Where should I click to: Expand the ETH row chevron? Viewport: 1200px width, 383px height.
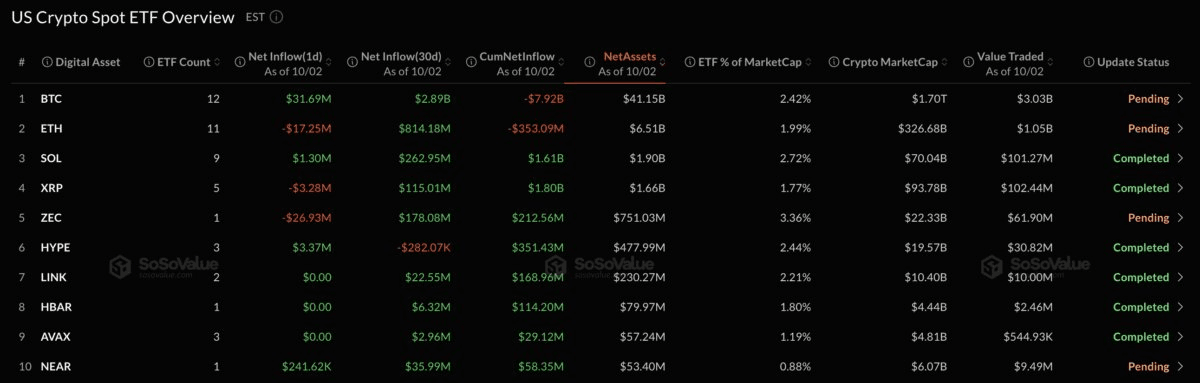click(1180, 128)
